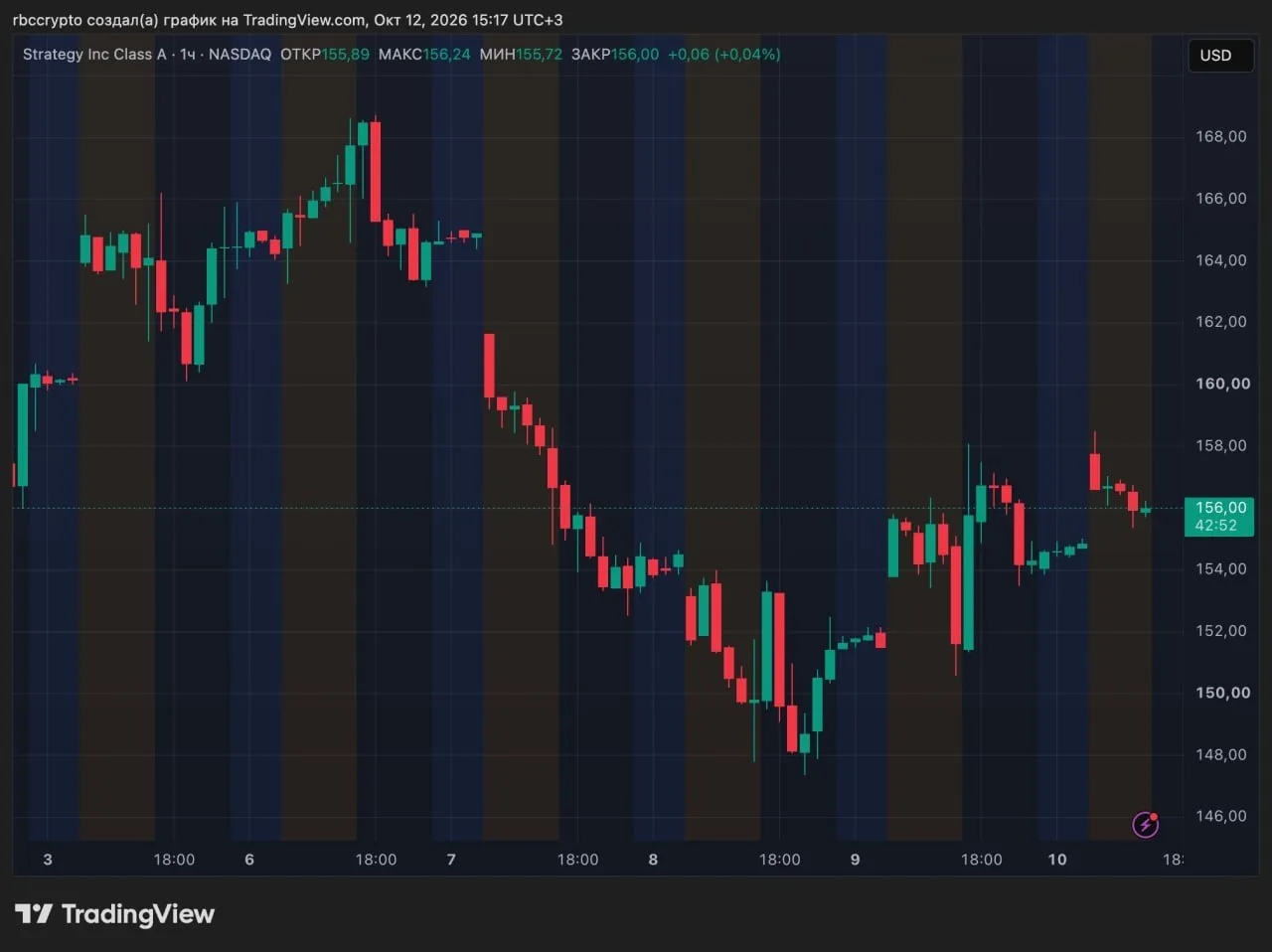Viewport: 1272px width, 952px height.
Task: Click the 166,00 price axis label
Action: 1221,198
